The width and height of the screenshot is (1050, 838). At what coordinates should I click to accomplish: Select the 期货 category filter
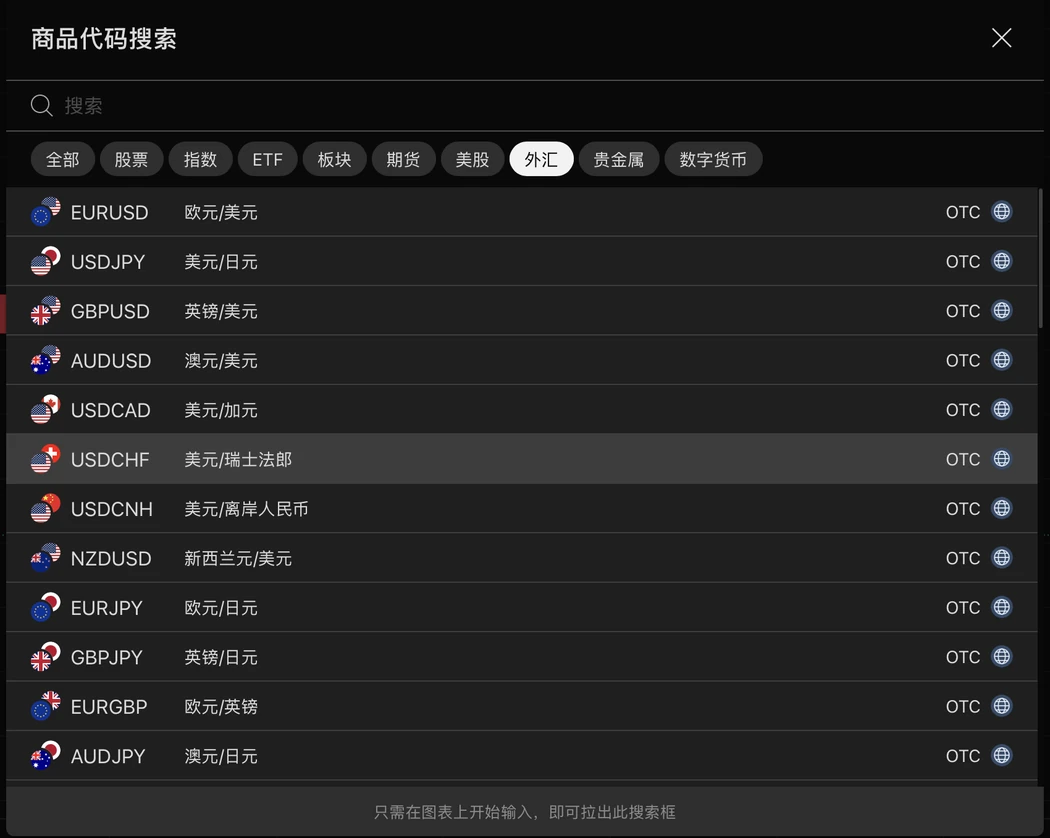[403, 159]
